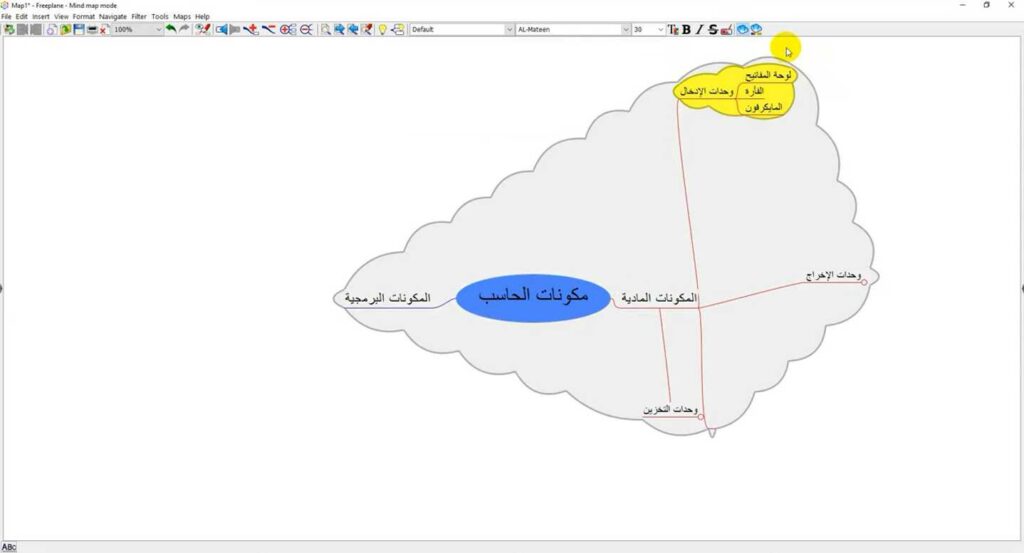
Task: Click the Cloud properties icon
Action: coord(756,29)
